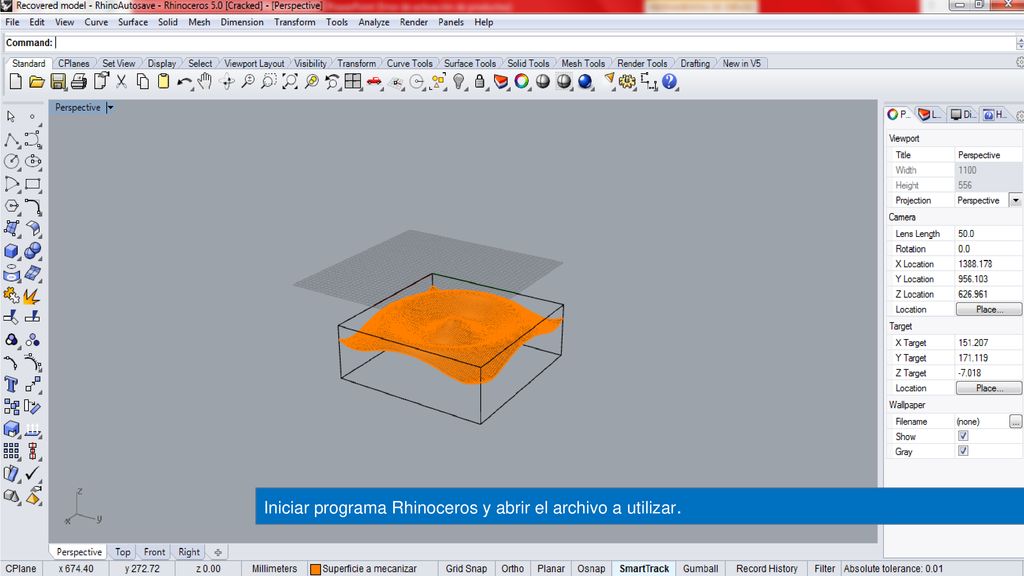Browse wallpaper filename with the ellipsis button
The image size is (1024, 576).
click(x=1016, y=421)
